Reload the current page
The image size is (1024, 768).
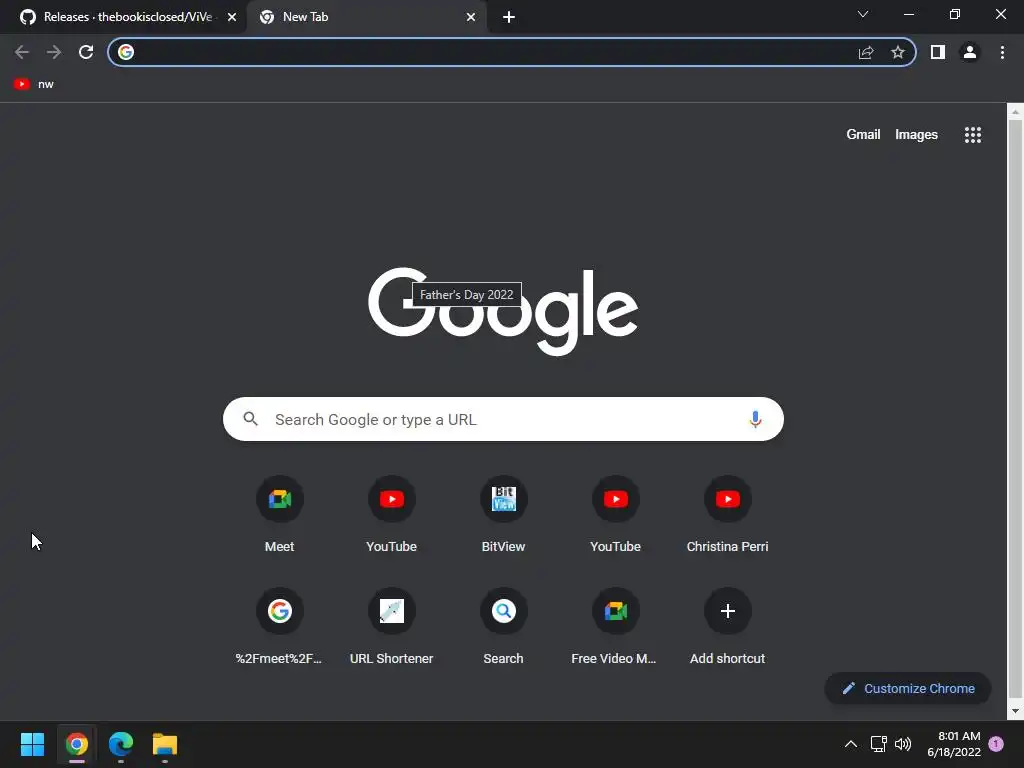pyautogui.click(x=86, y=52)
